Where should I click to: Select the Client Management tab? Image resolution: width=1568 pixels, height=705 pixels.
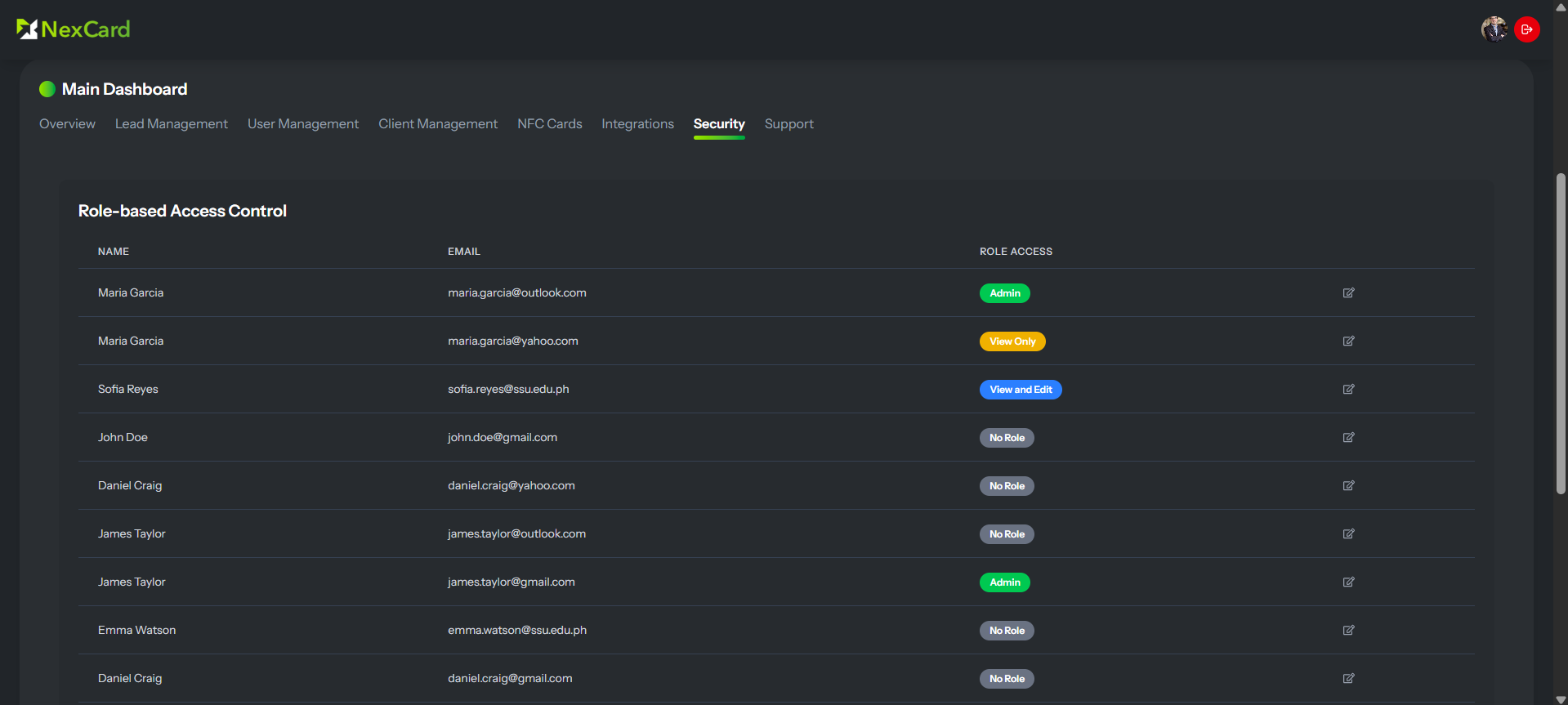437,124
